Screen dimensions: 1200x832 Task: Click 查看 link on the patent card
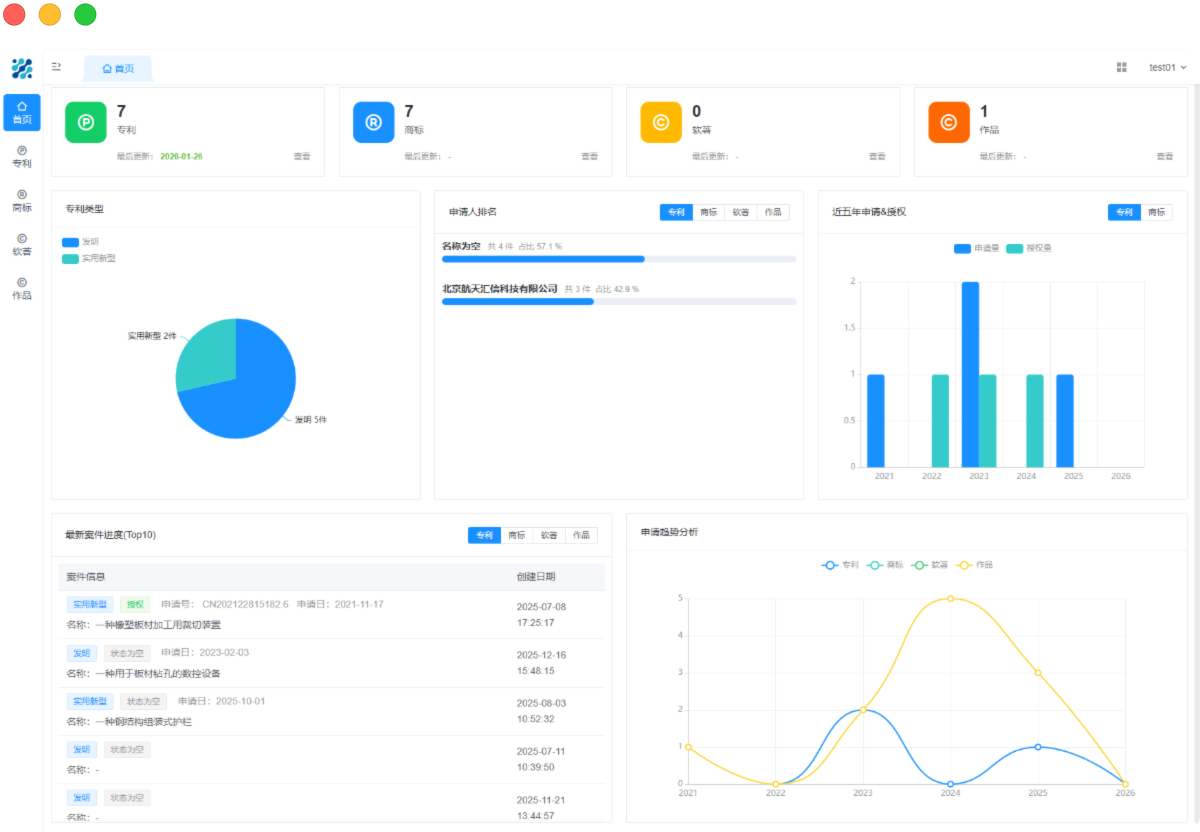(301, 156)
